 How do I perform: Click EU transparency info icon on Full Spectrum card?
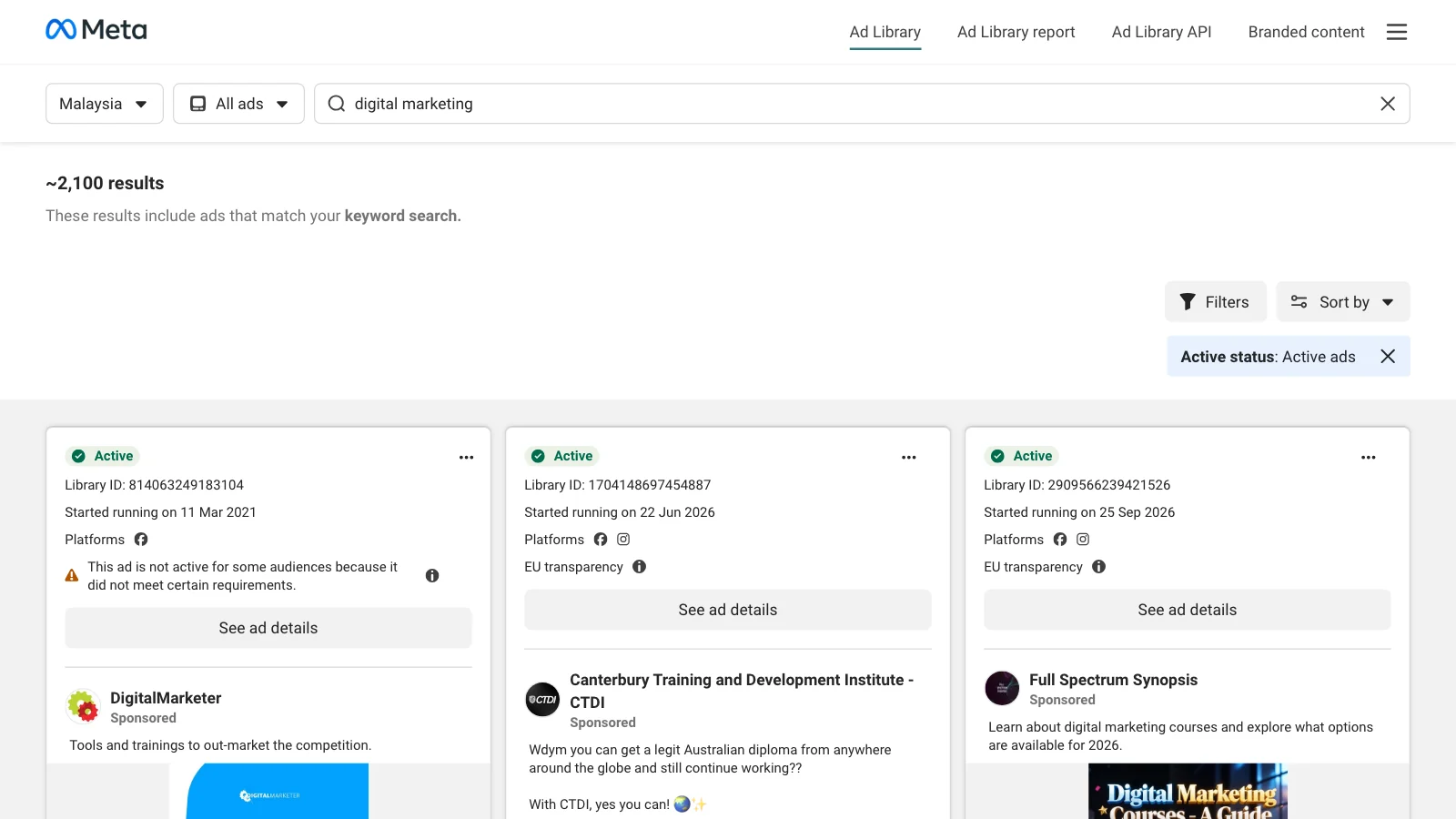click(x=1099, y=567)
